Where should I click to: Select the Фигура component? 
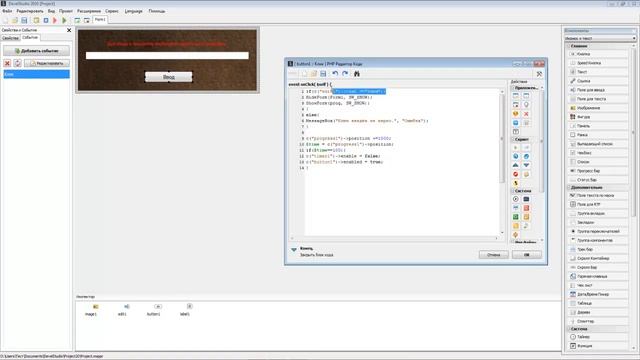point(598,117)
